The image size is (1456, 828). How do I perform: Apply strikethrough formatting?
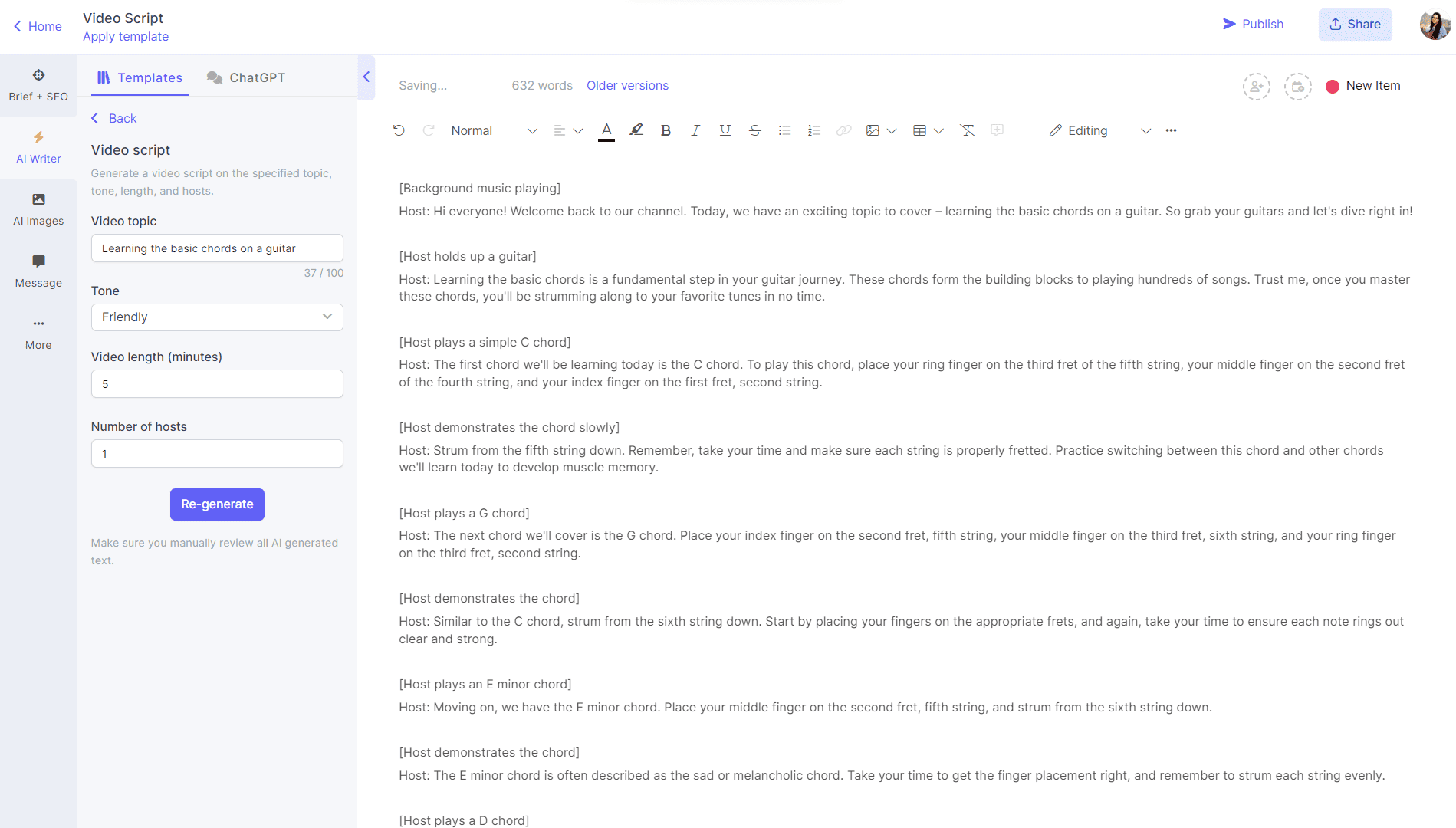click(x=754, y=130)
